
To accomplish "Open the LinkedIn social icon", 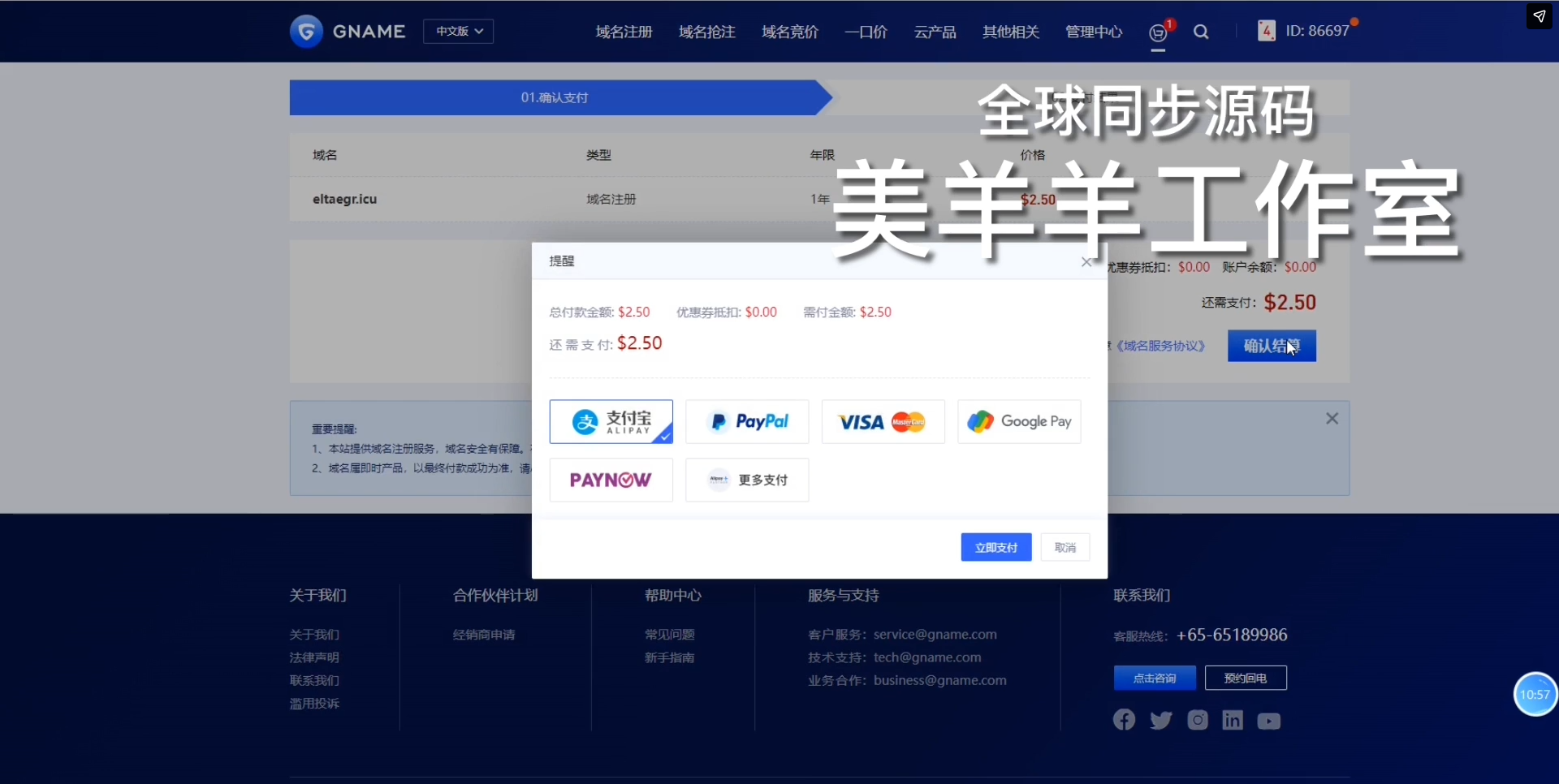I will [x=1233, y=720].
